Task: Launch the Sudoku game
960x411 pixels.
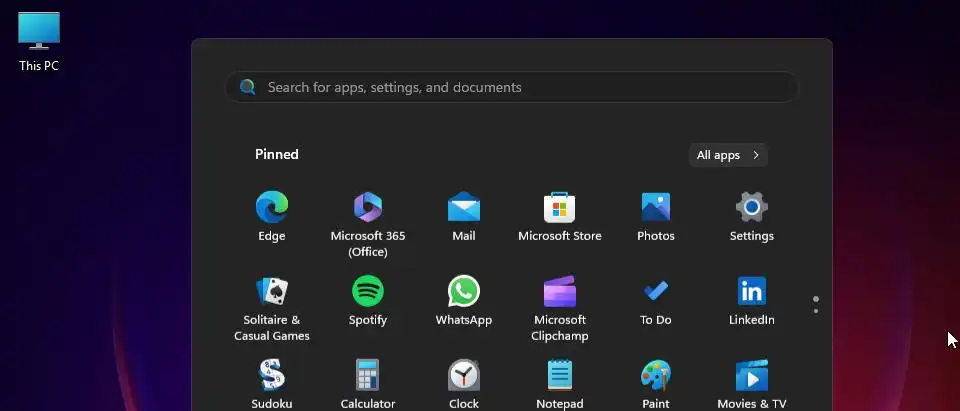Action: click(x=272, y=384)
